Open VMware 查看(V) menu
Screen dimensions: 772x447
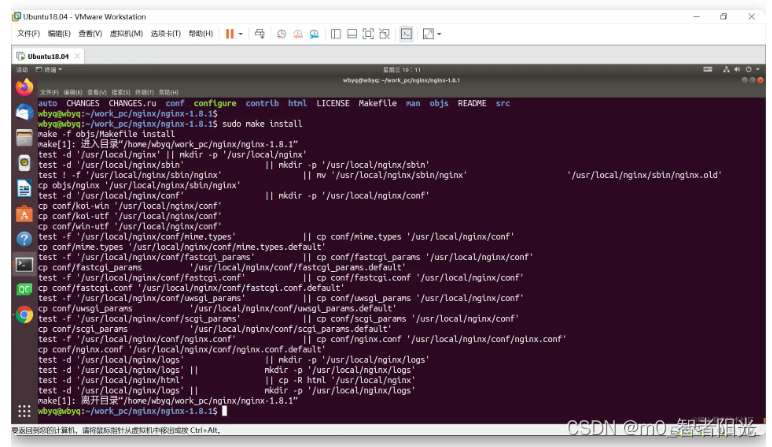click(x=90, y=33)
